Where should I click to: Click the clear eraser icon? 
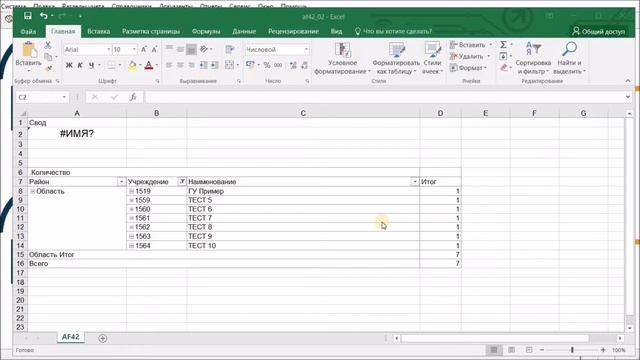(504, 68)
